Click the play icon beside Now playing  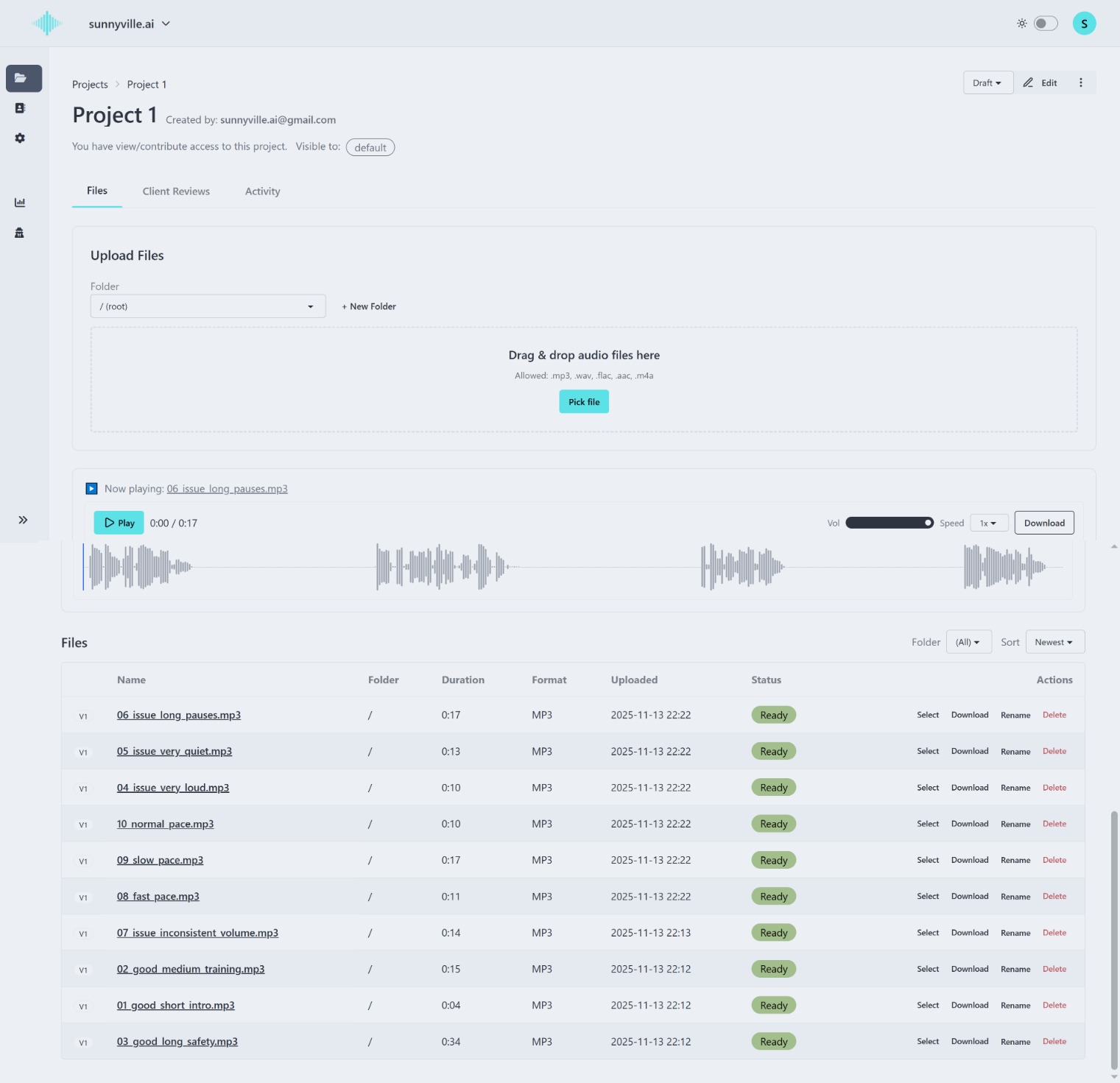[x=91, y=488]
